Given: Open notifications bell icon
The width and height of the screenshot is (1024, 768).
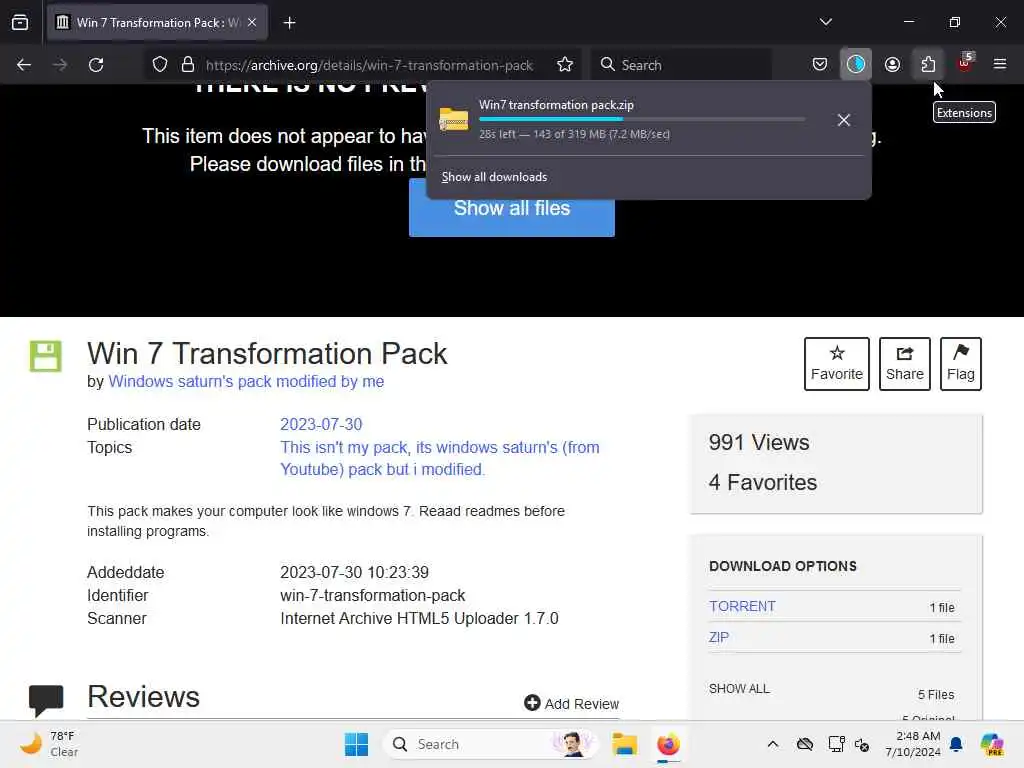Looking at the screenshot, I should (956, 744).
